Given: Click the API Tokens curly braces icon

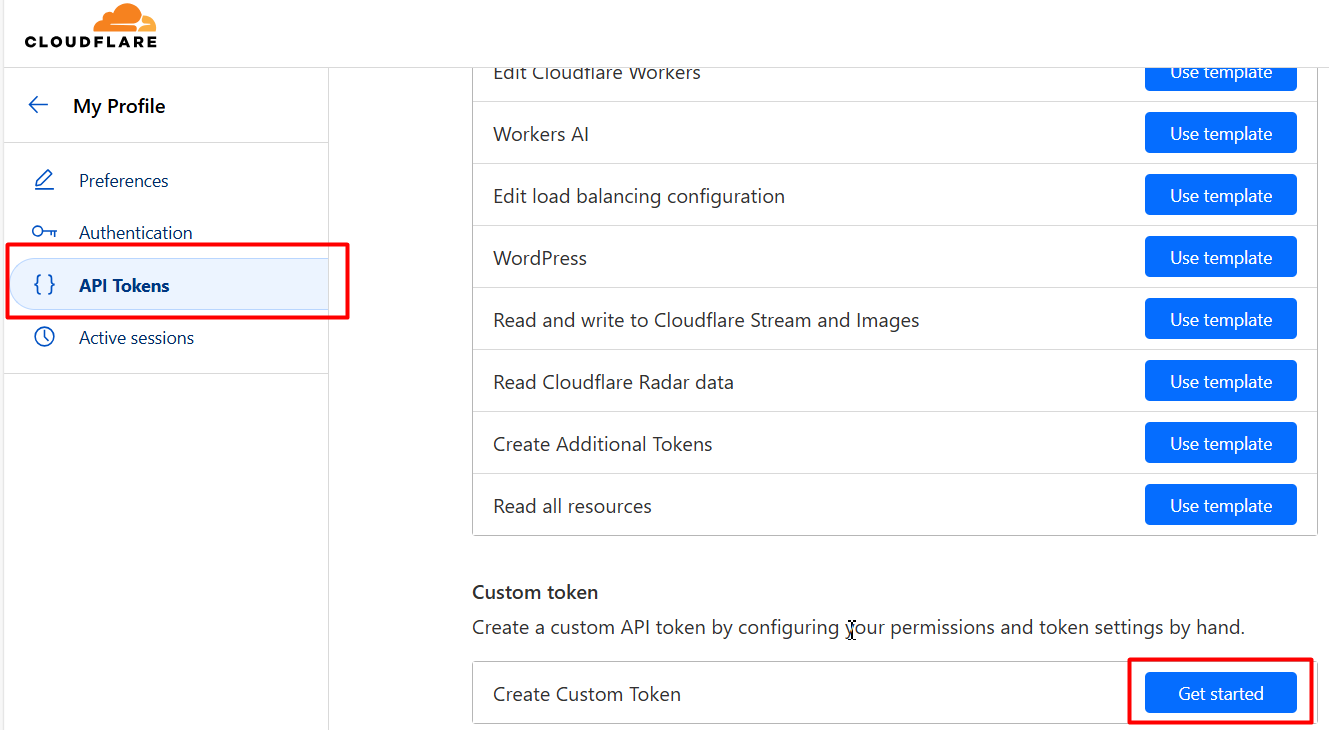Looking at the screenshot, I should click(x=44, y=285).
